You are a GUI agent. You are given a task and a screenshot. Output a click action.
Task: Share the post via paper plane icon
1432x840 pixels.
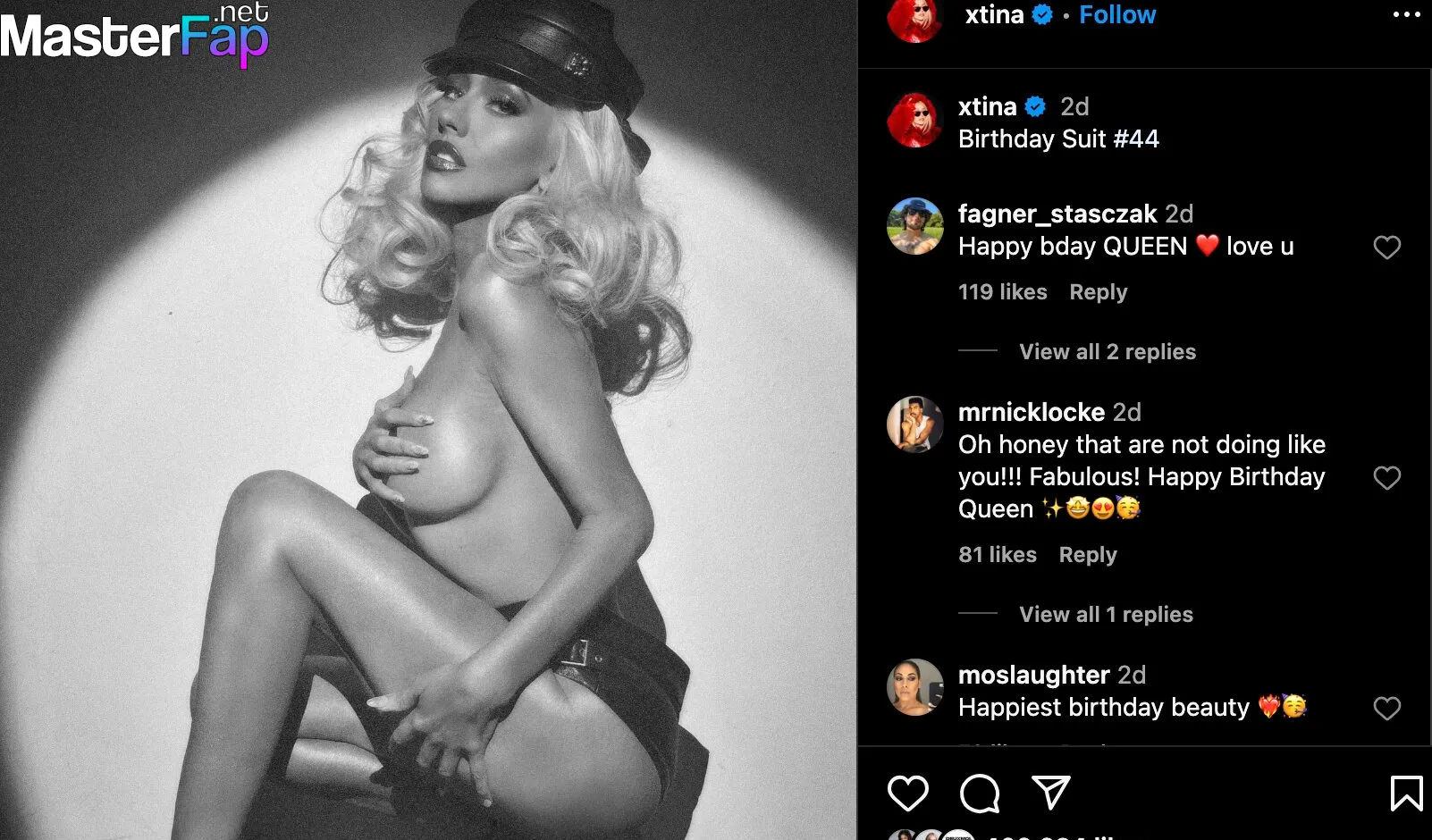coord(1051,792)
